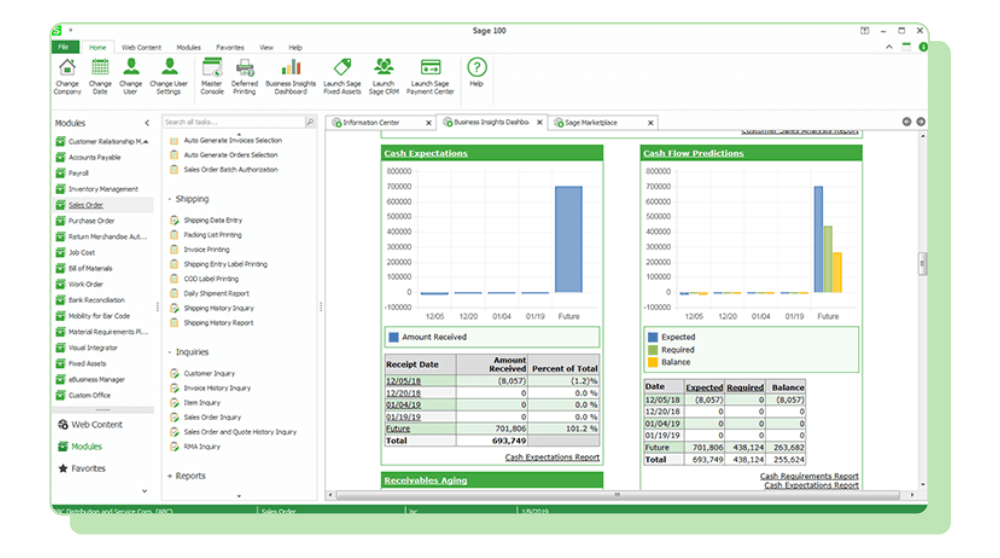
Task: Open the View ribbon tab
Action: tap(266, 47)
